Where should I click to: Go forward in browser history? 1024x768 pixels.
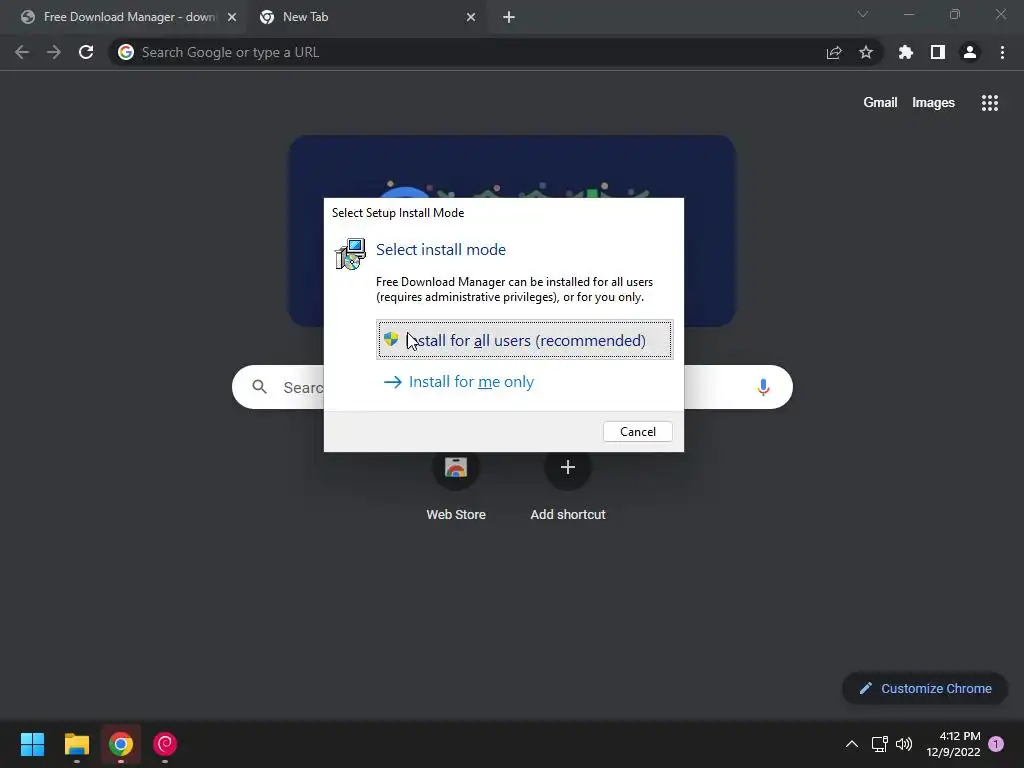[x=54, y=52]
